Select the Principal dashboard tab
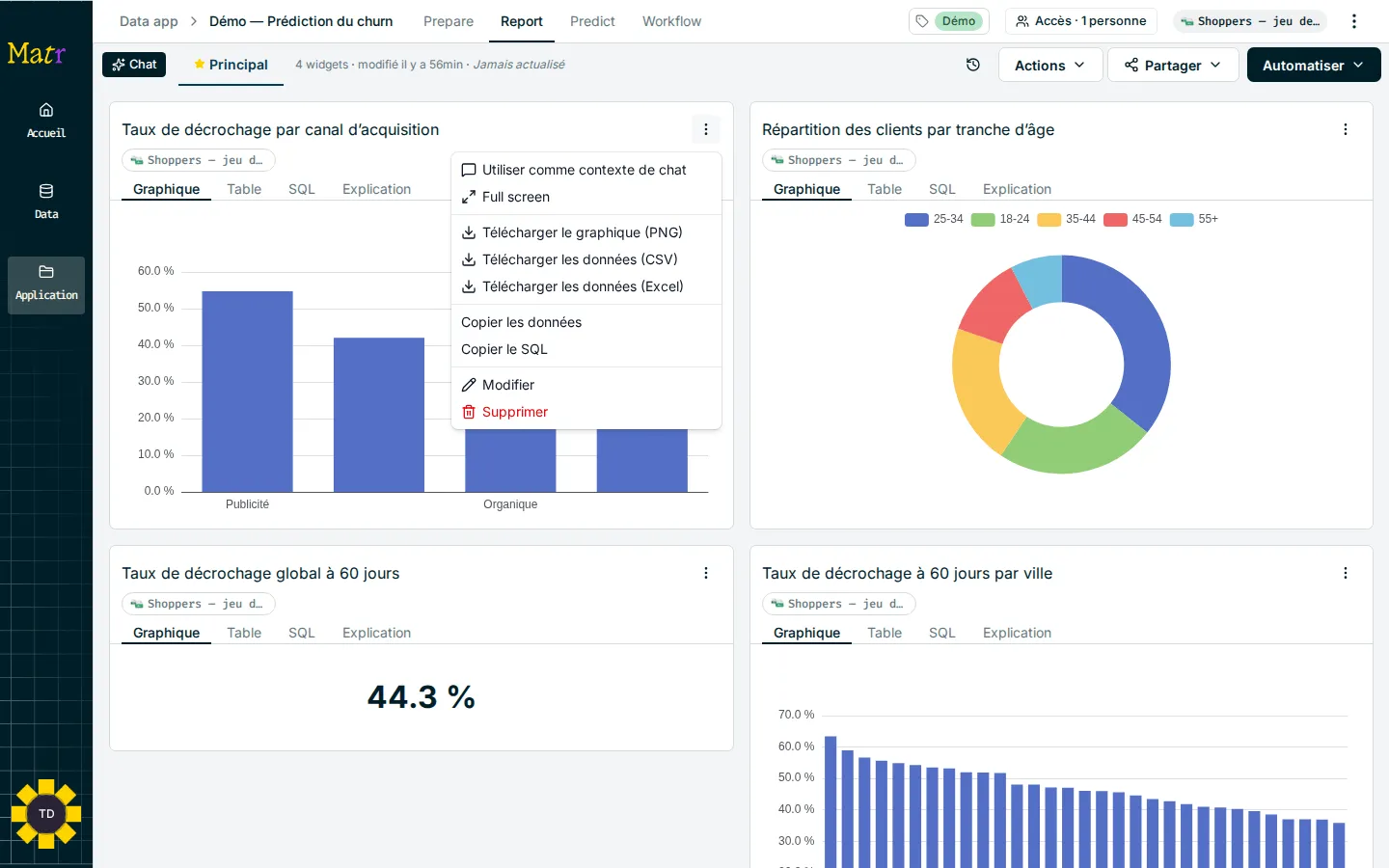 pyautogui.click(x=231, y=65)
